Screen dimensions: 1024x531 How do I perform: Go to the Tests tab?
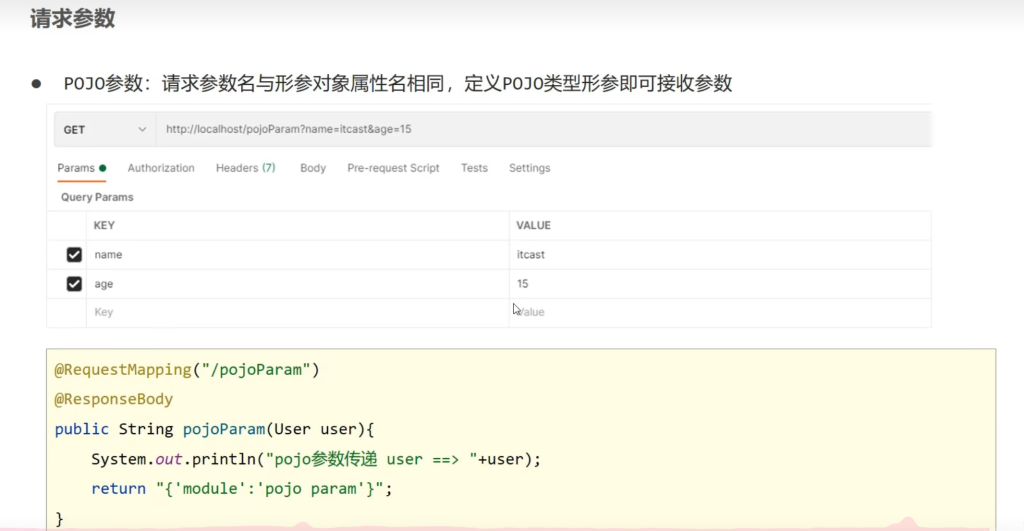point(474,168)
